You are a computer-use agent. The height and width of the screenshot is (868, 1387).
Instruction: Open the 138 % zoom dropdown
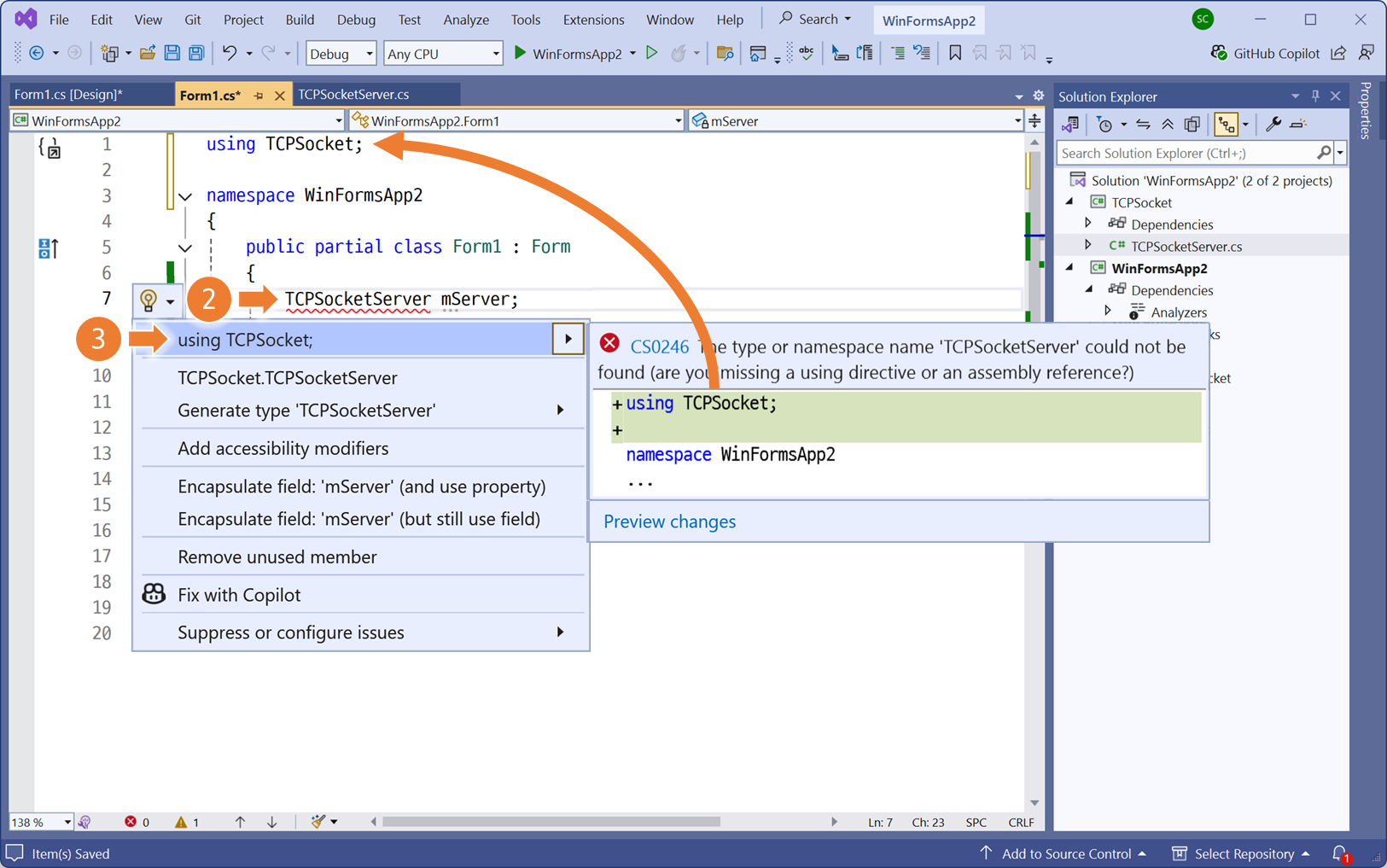tap(41, 822)
